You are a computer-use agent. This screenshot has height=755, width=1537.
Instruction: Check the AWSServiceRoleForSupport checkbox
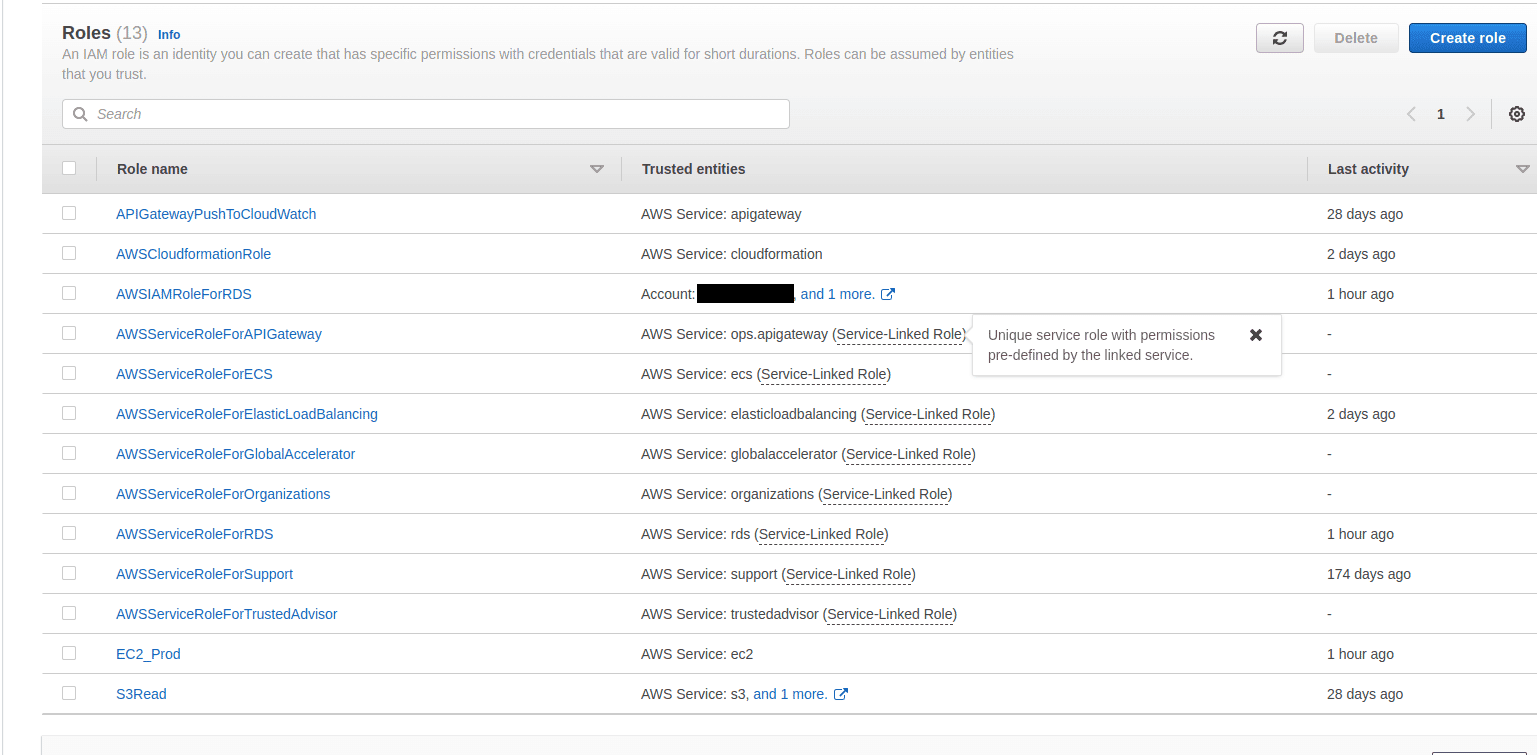(69, 573)
